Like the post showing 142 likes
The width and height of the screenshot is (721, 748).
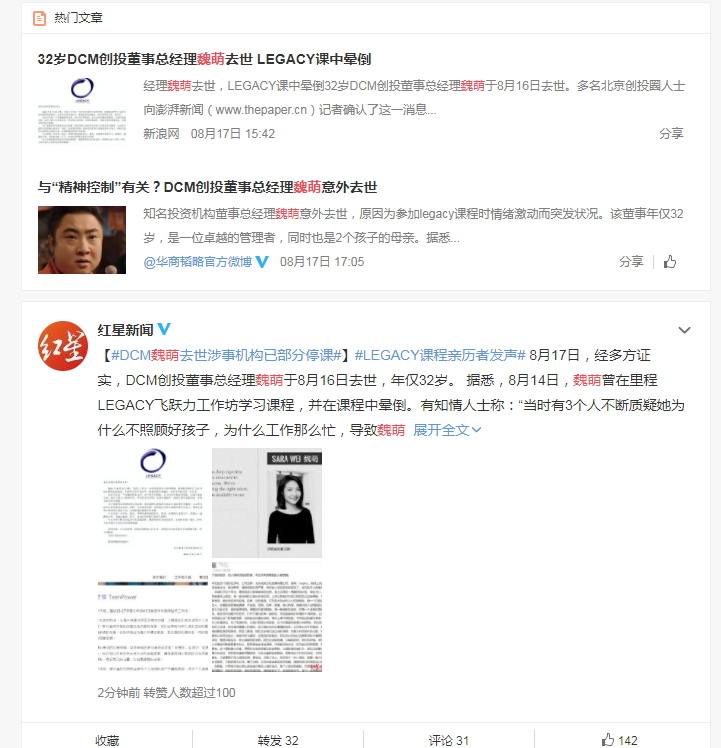619,740
